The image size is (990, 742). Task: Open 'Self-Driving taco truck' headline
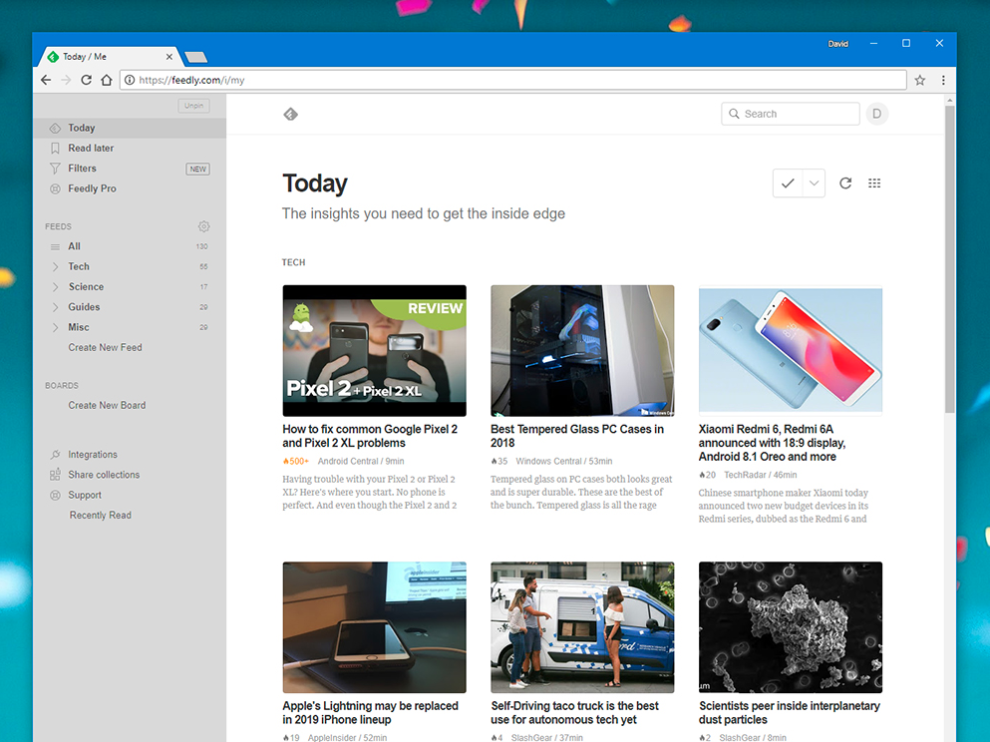[x=575, y=712]
